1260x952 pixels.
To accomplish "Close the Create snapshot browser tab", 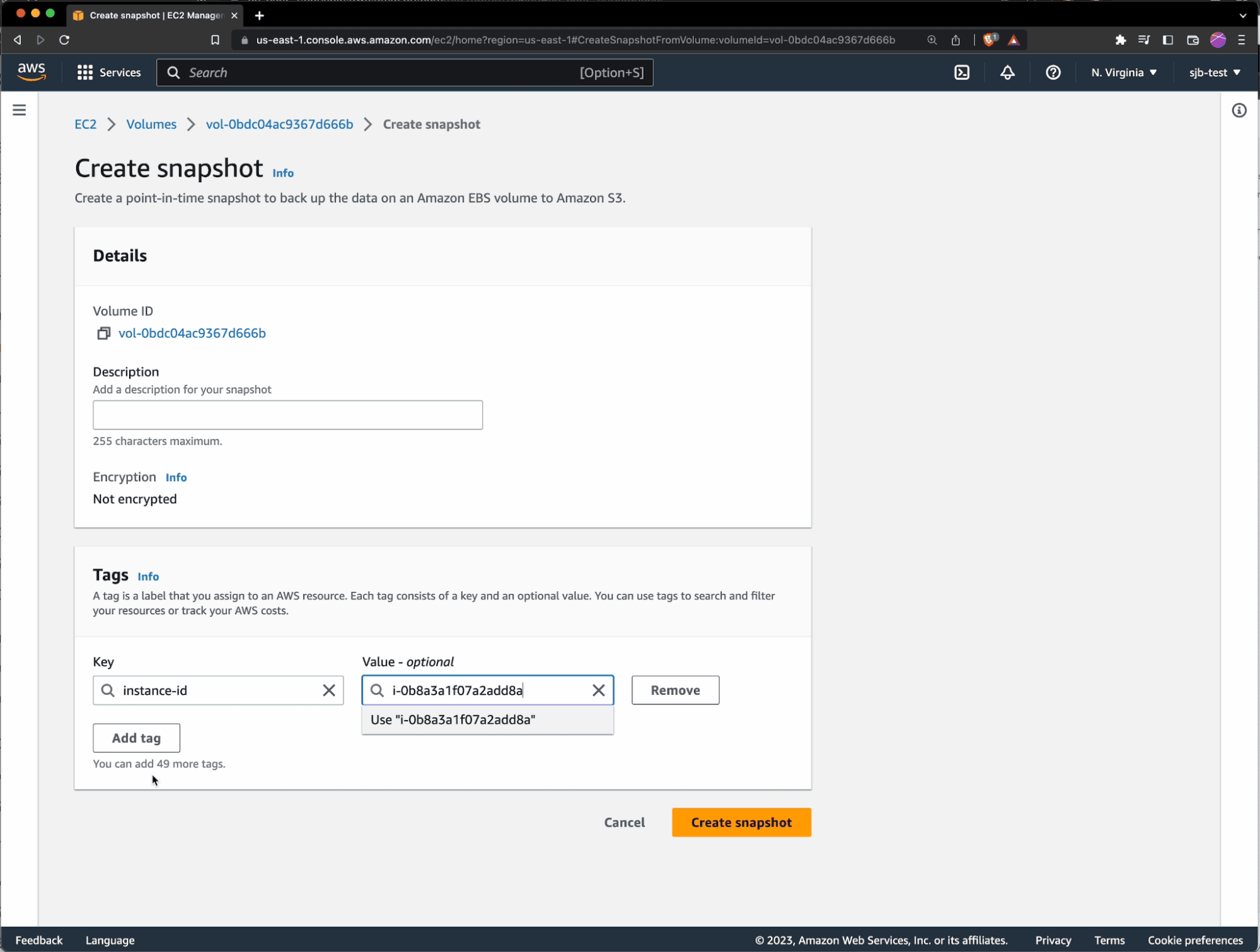I will [234, 15].
